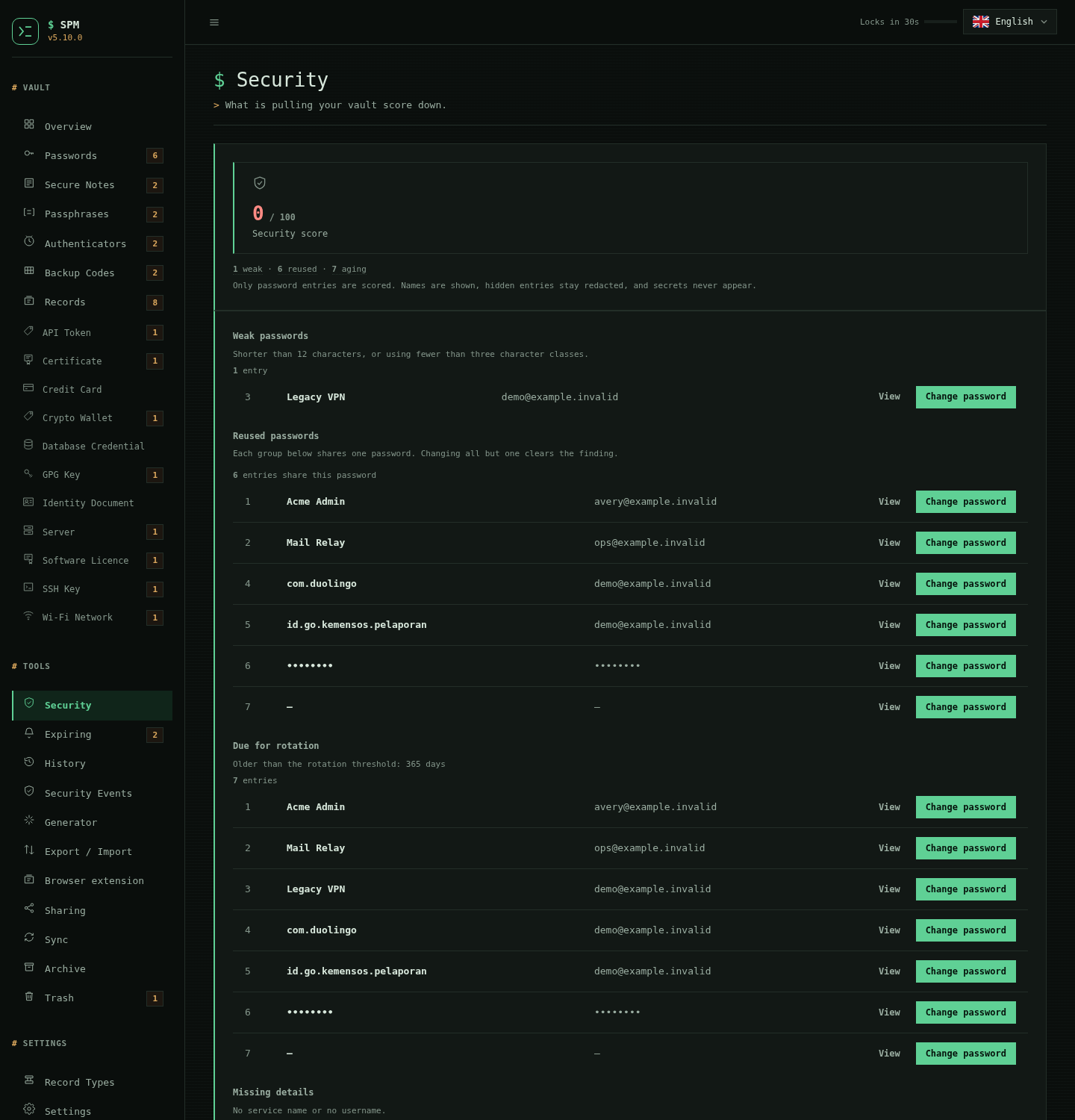Select the Crypto Wallet record type
The image size is (1075, 1120).
point(93,418)
